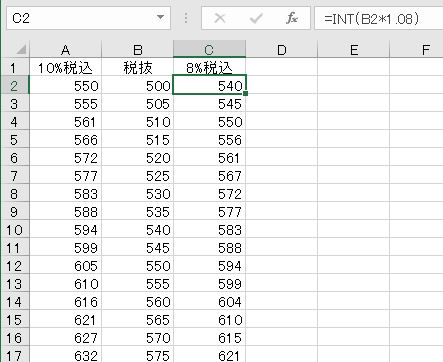443x362 pixels.
Task: Select column A header
Action: (65, 50)
